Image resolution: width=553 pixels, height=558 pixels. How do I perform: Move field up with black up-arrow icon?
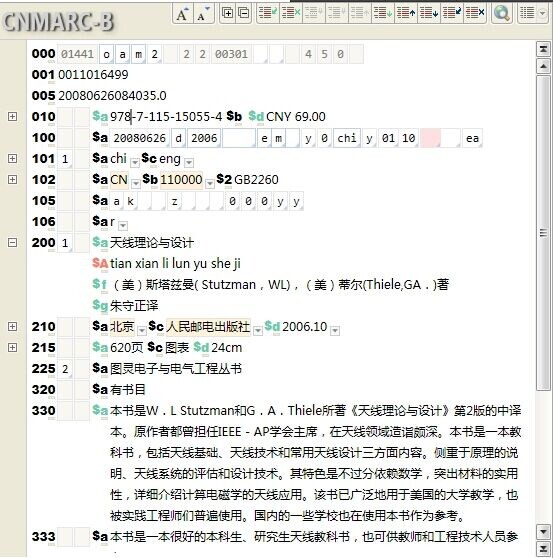pos(406,13)
